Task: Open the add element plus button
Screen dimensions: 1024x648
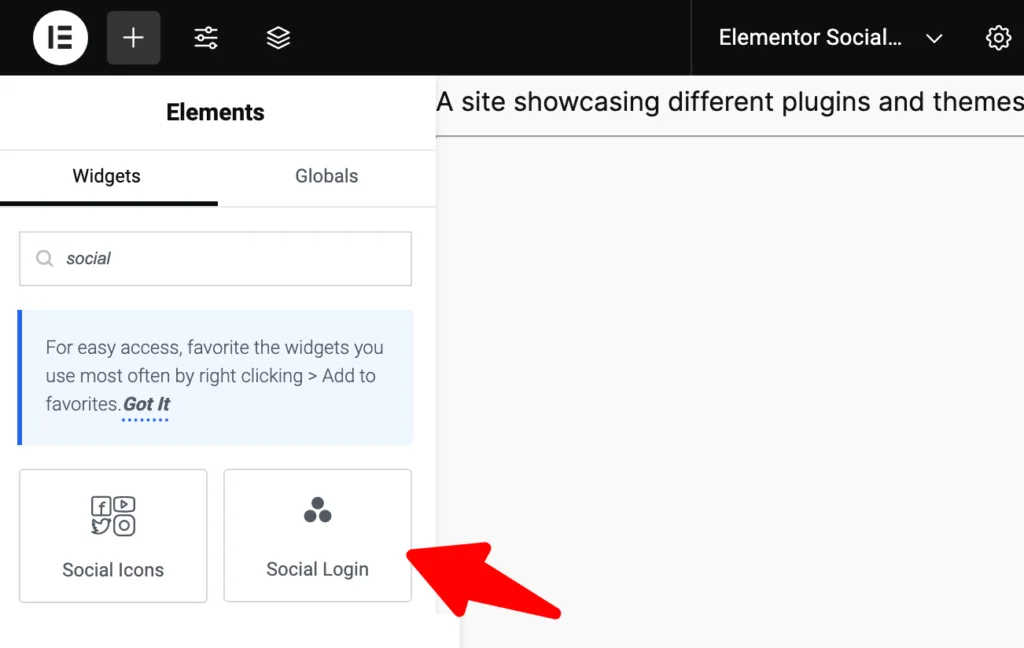Action: click(x=133, y=38)
